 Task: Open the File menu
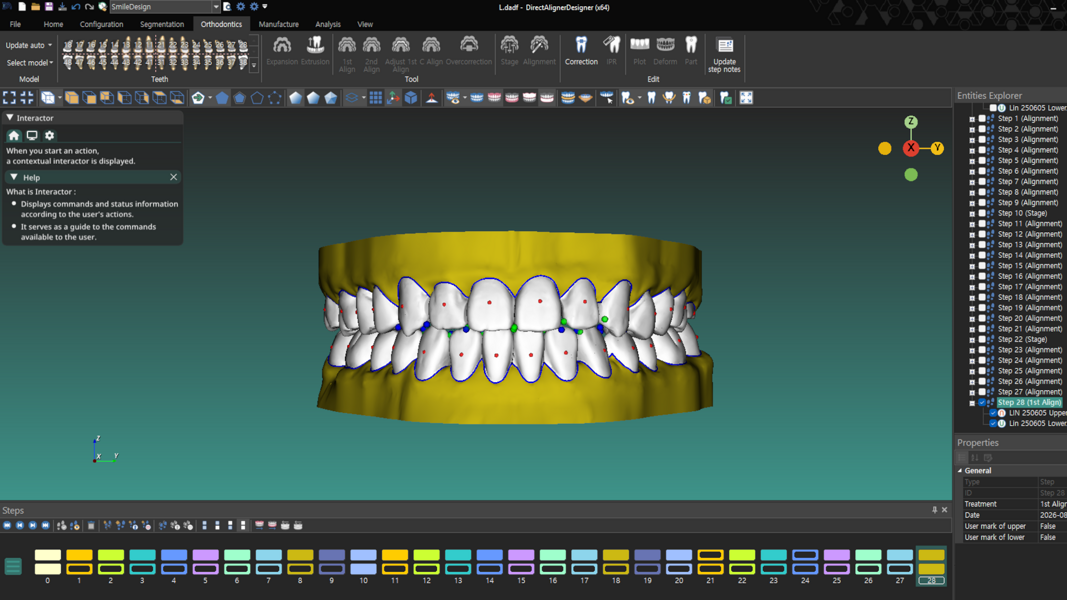[x=15, y=24]
